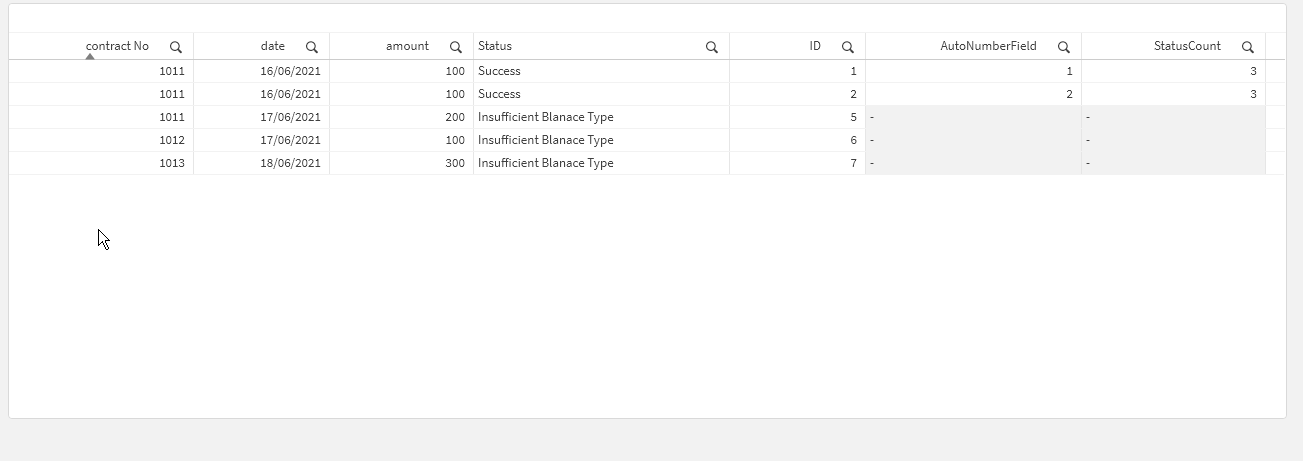Screen dimensions: 1303x461
Task: Select amount 200 cell
Action: pos(455,117)
